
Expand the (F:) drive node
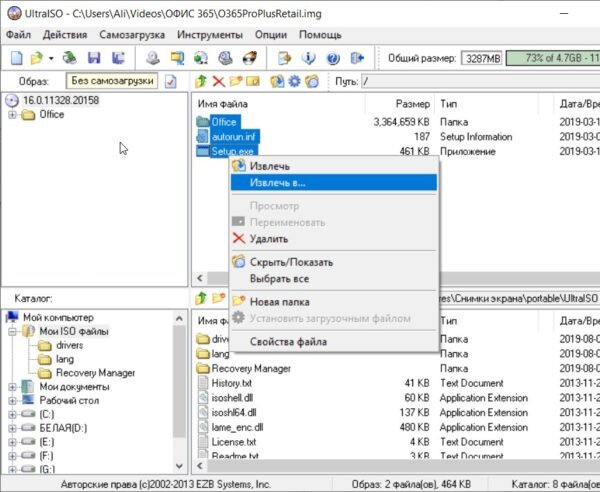click(12, 456)
